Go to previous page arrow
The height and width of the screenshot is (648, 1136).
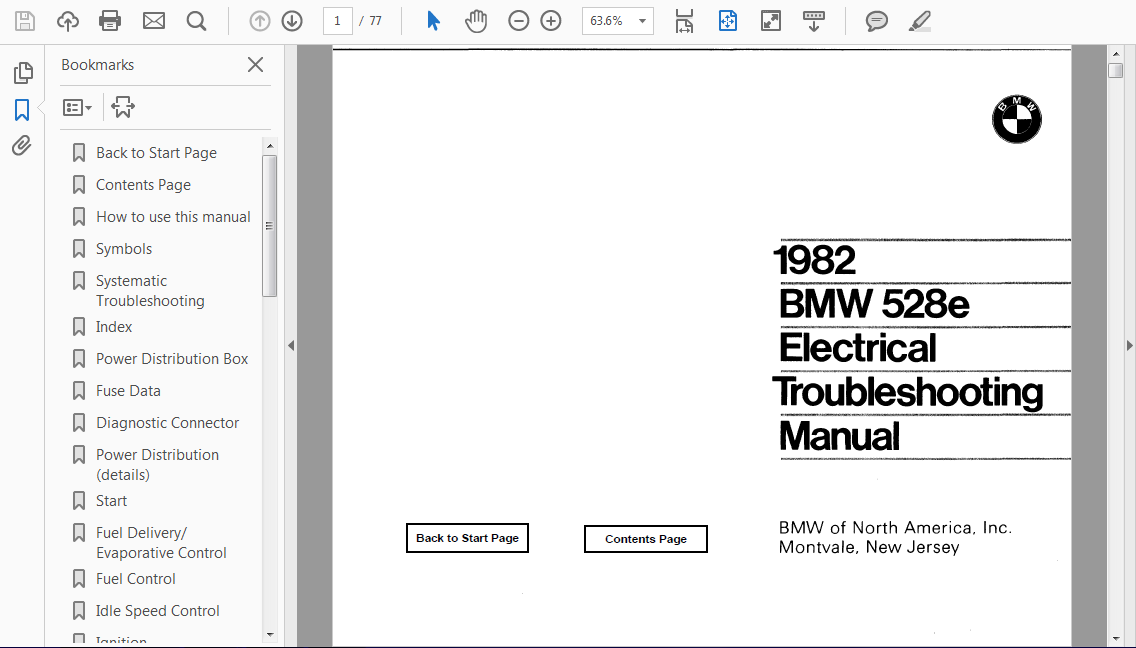pos(259,21)
